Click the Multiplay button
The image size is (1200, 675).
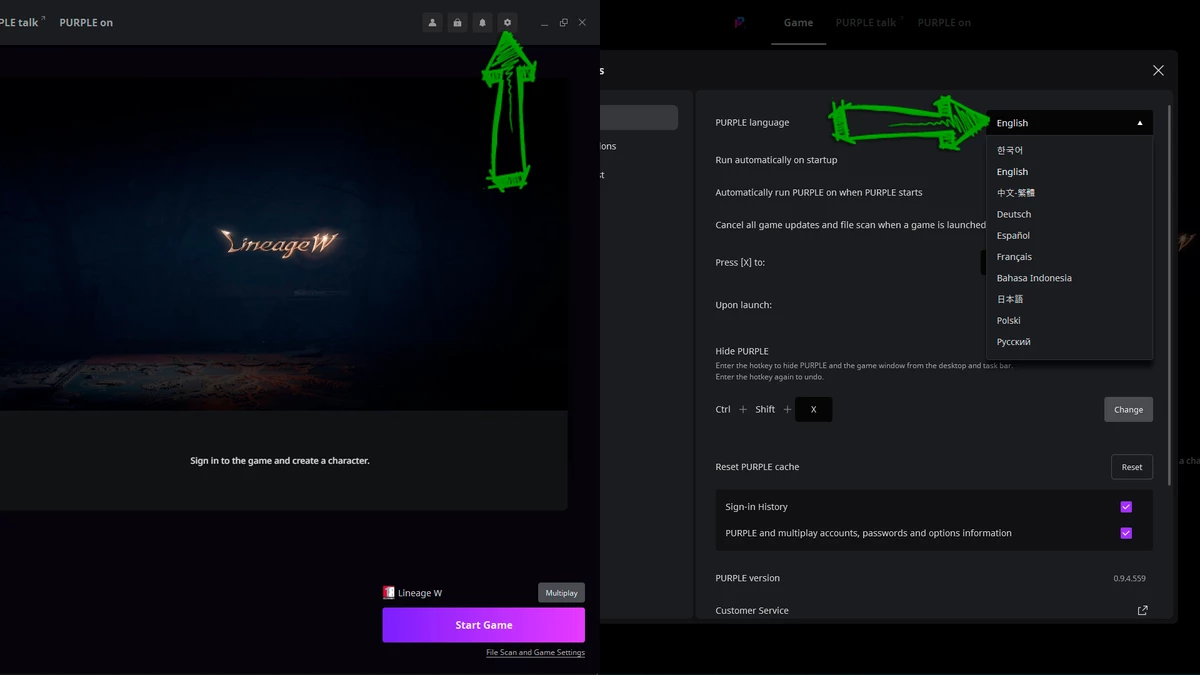561,593
